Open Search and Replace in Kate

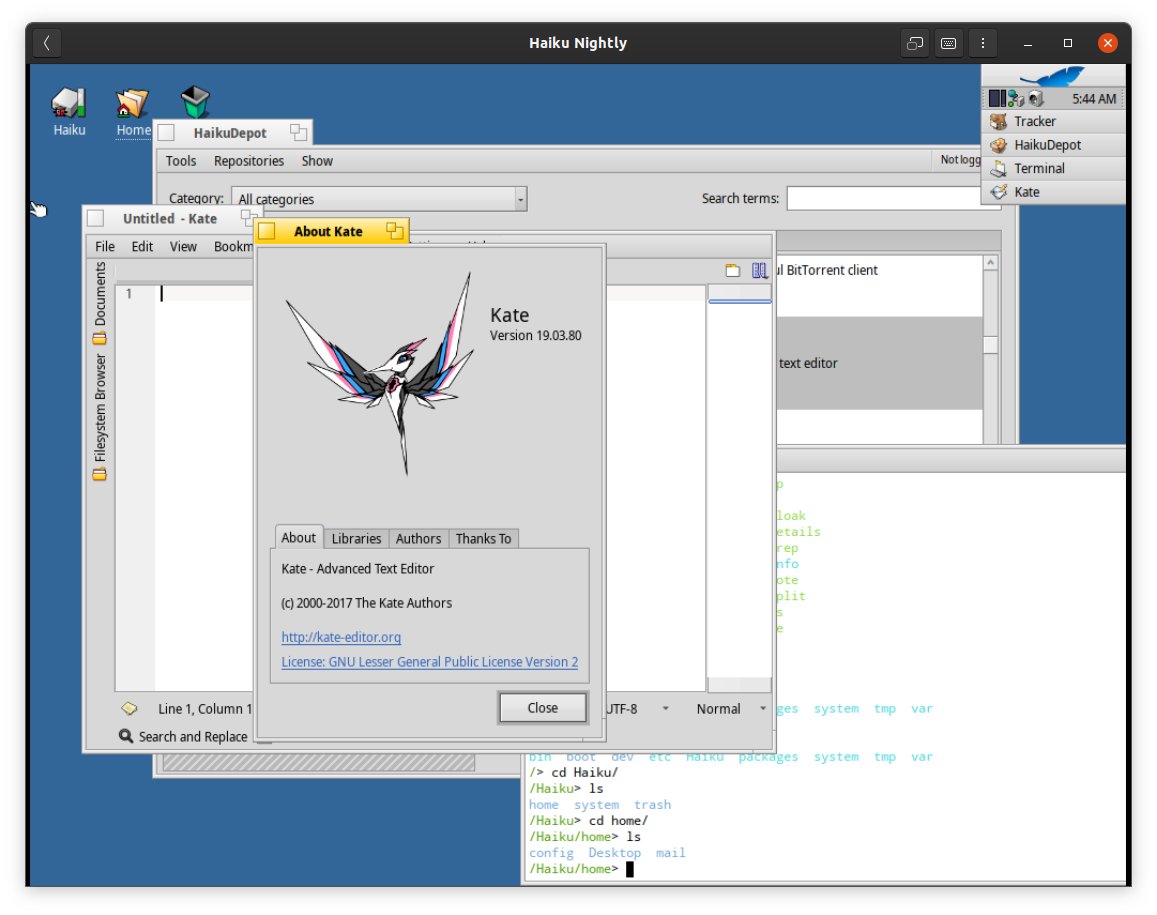pyautogui.click(x=184, y=736)
